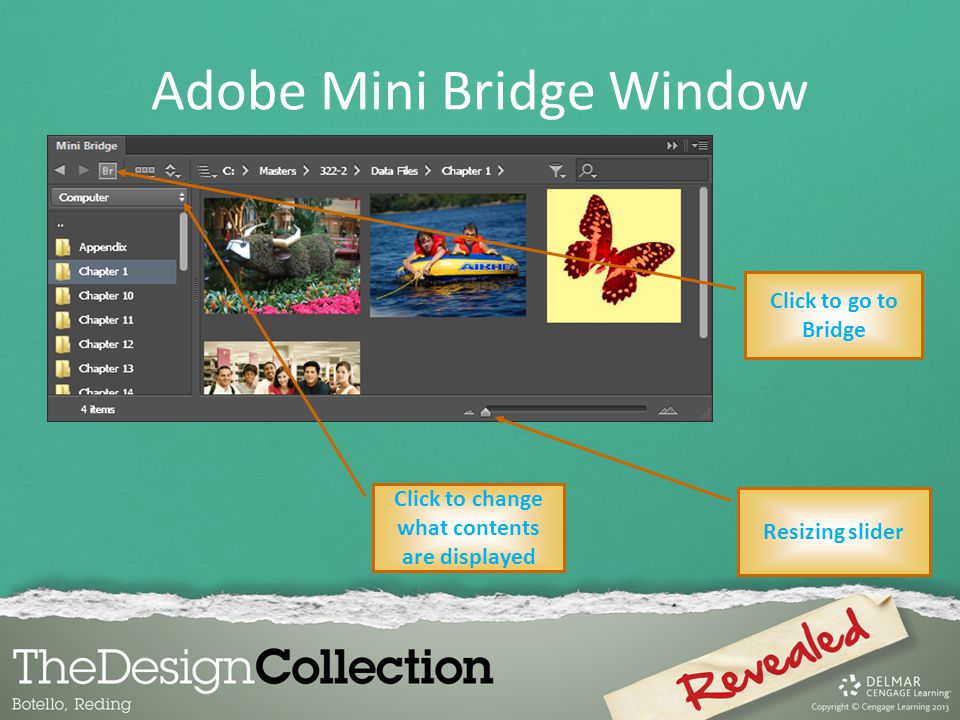The width and height of the screenshot is (960, 720).
Task: Open the Chapter 13 folder
Action: [x=113, y=368]
